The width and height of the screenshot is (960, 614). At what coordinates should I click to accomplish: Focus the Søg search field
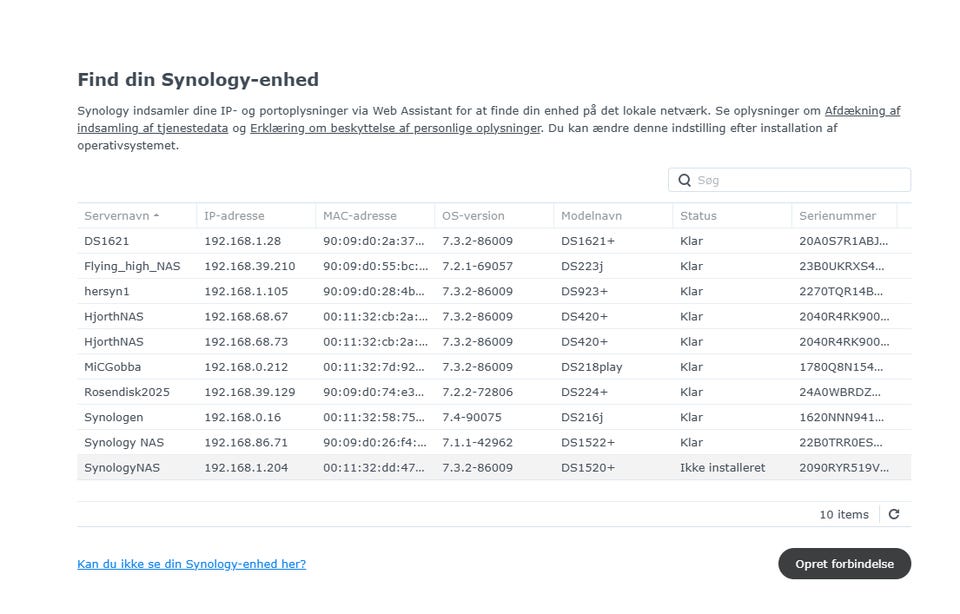pyautogui.click(x=789, y=180)
